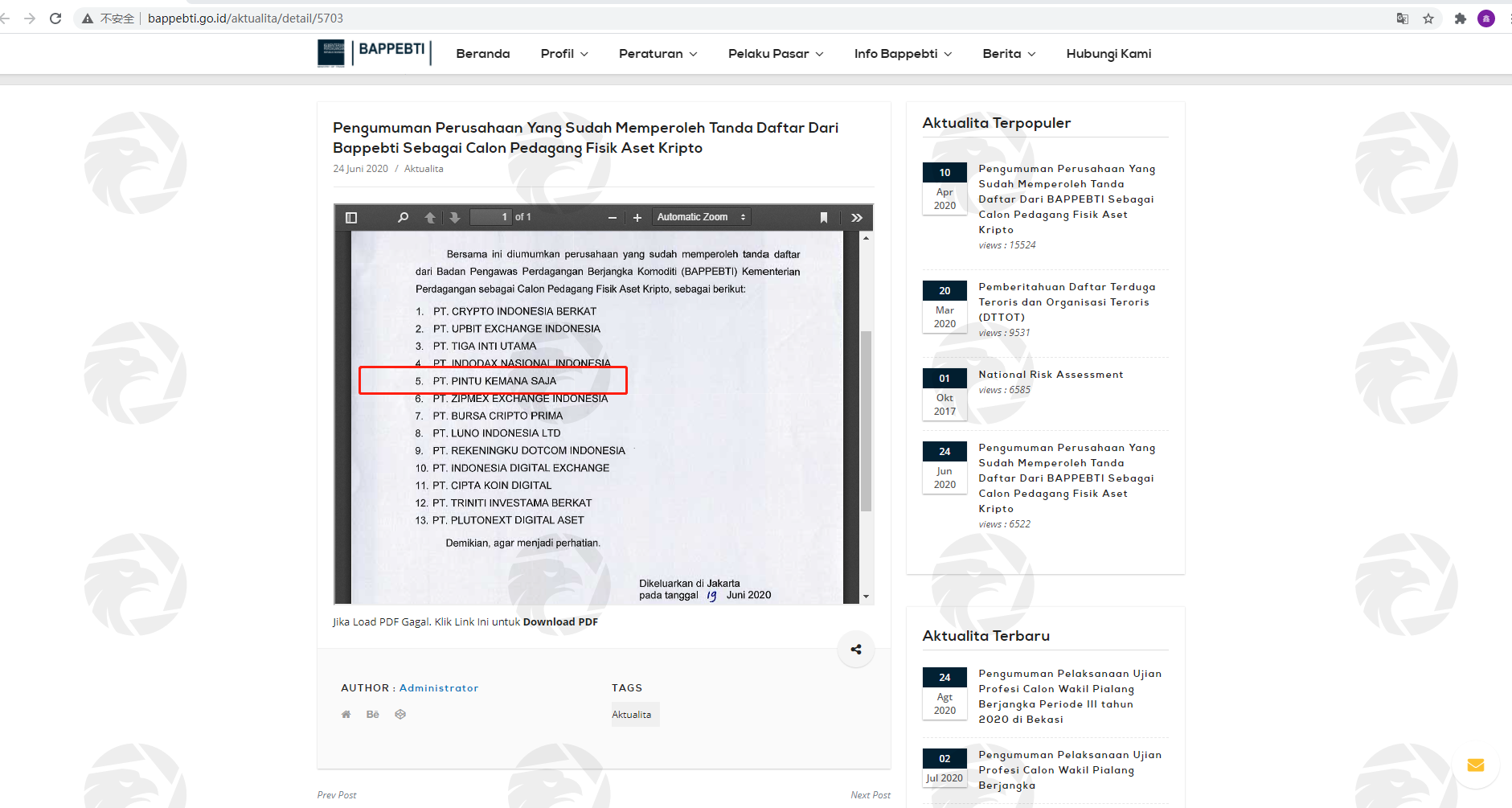
Task: Click the PDF scrollbar up arrow
Action: tap(866, 238)
